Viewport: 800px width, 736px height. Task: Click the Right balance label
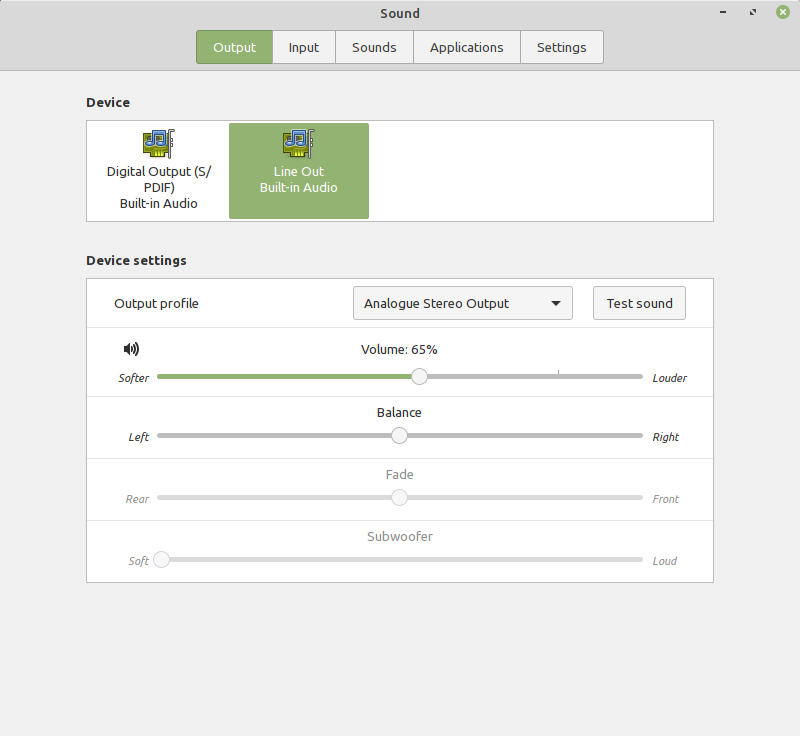[665, 437]
